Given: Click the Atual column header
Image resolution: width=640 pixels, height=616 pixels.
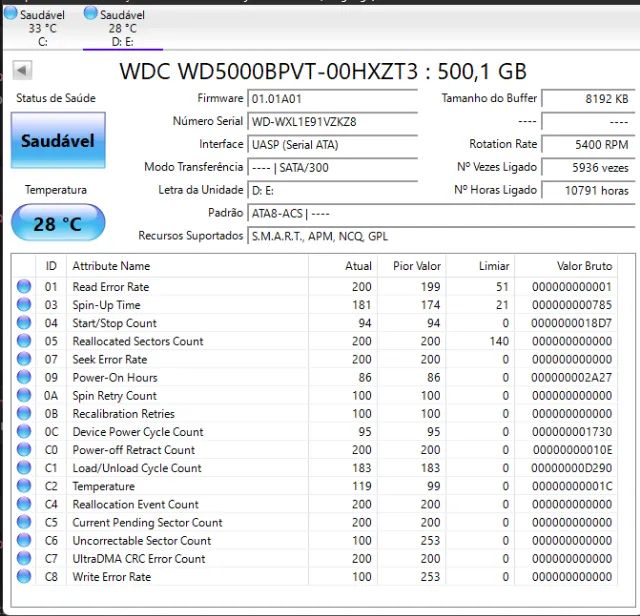Looking at the screenshot, I should pyautogui.click(x=343, y=266).
